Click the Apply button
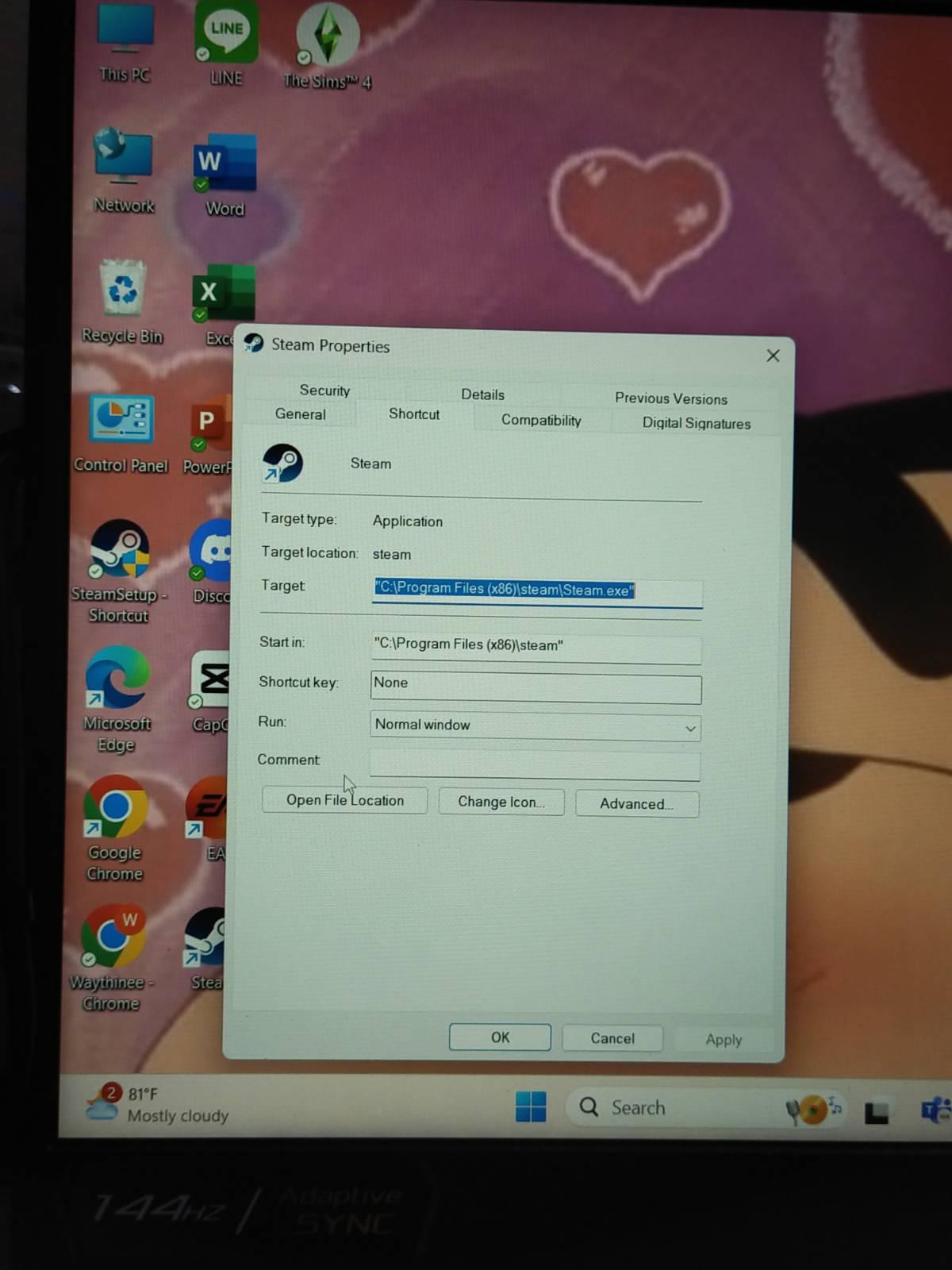952x1270 pixels. [x=724, y=1040]
